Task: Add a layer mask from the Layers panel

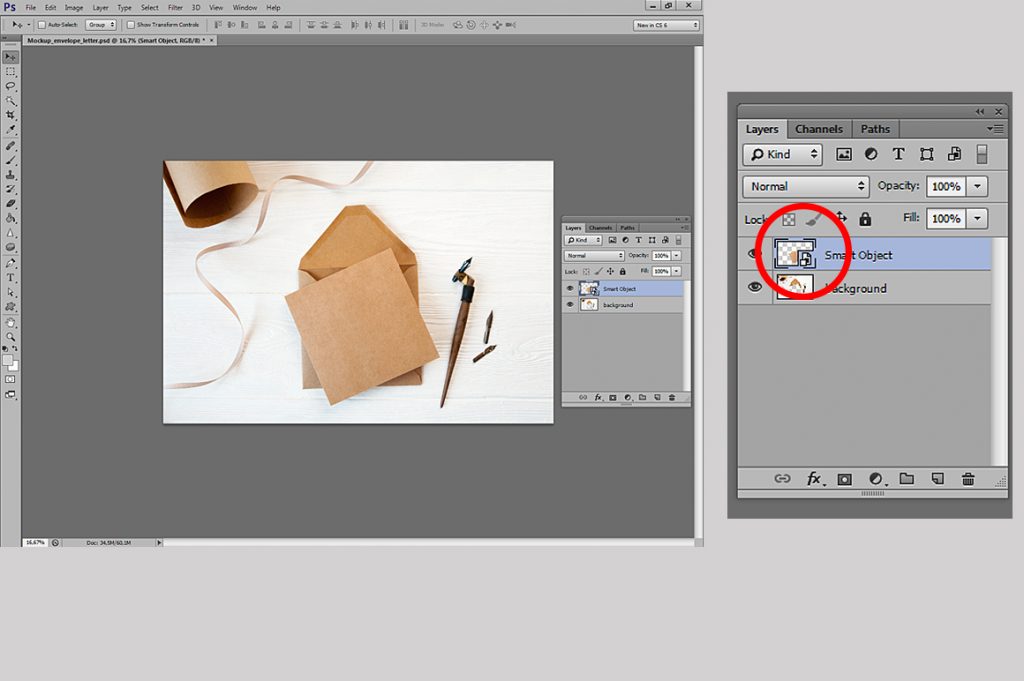Action: (845, 478)
